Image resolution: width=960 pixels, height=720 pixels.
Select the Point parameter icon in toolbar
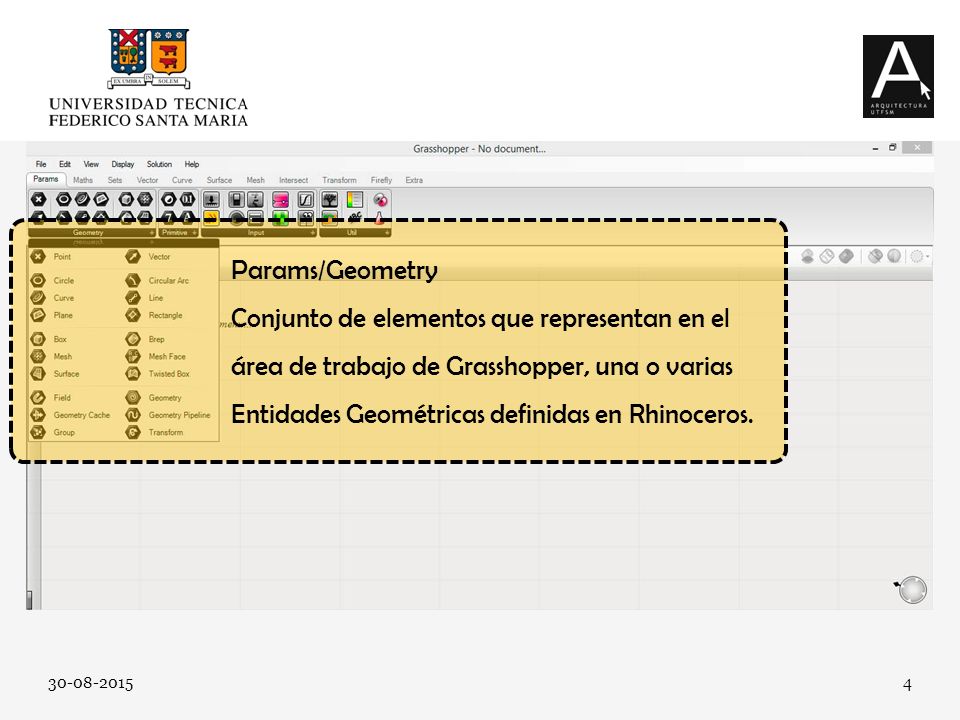pos(39,199)
